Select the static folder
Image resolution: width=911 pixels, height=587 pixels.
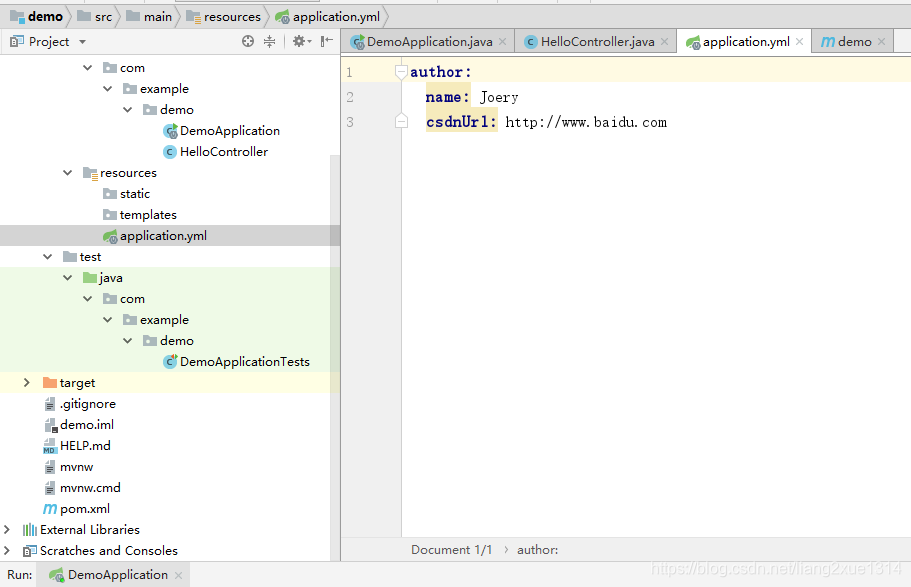[x=135, y=194]
